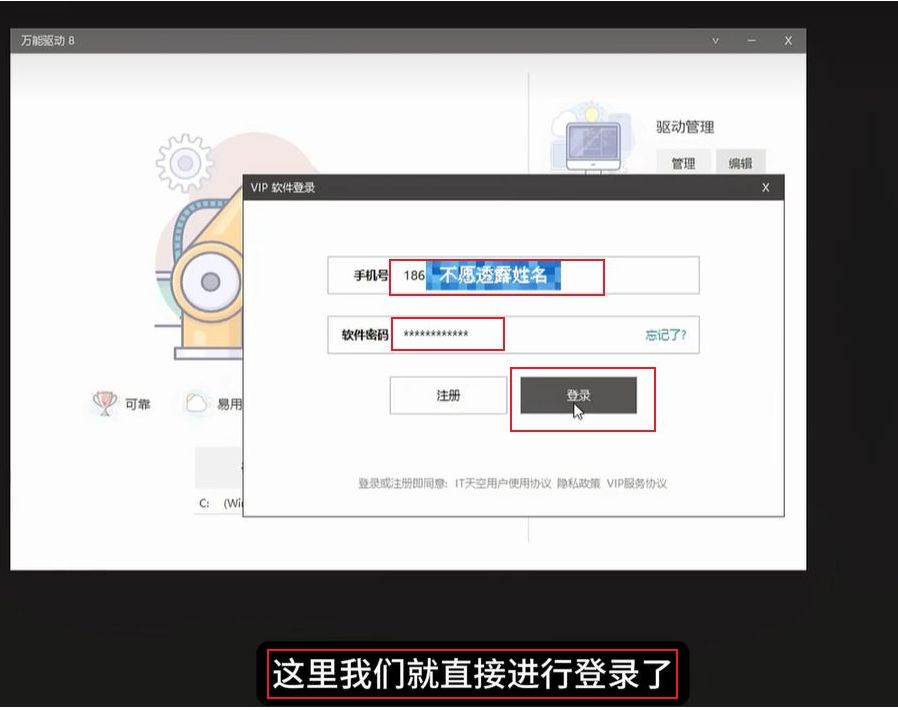Click the gear icon in the illustration
The image size is (898, 710).
tap(185, 160)
